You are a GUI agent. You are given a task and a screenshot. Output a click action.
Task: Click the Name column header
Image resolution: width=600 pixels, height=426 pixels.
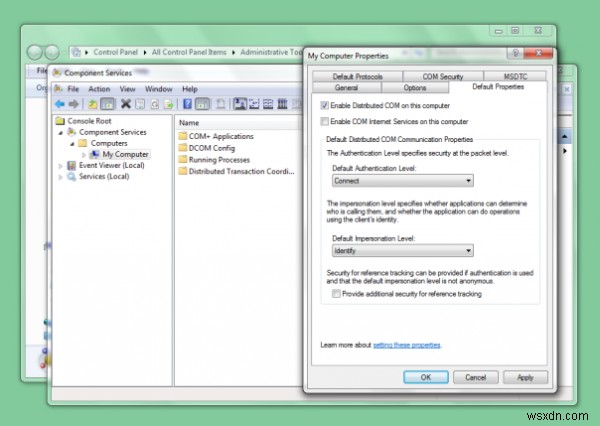pos(238,123)
